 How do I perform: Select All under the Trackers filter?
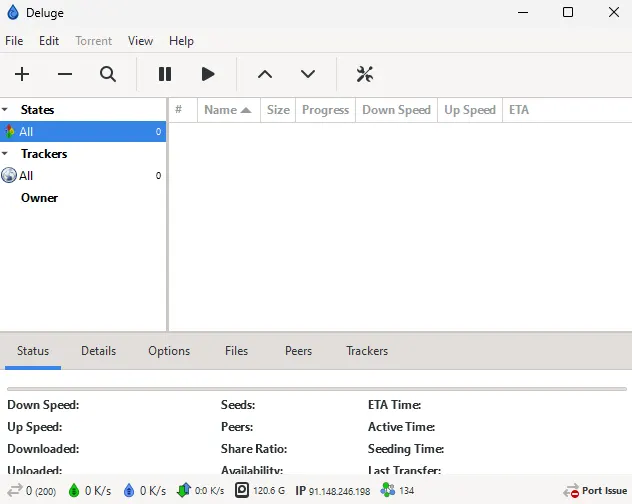(26, 176)
